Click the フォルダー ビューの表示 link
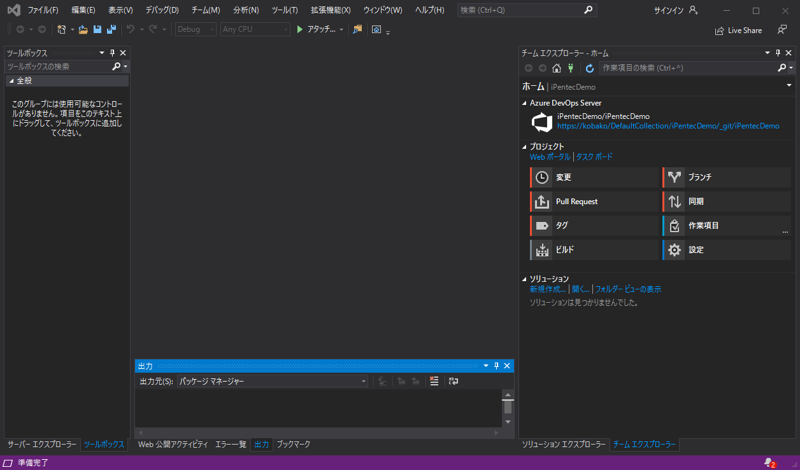This screenshot has width=800, height=470. (628, 289)
